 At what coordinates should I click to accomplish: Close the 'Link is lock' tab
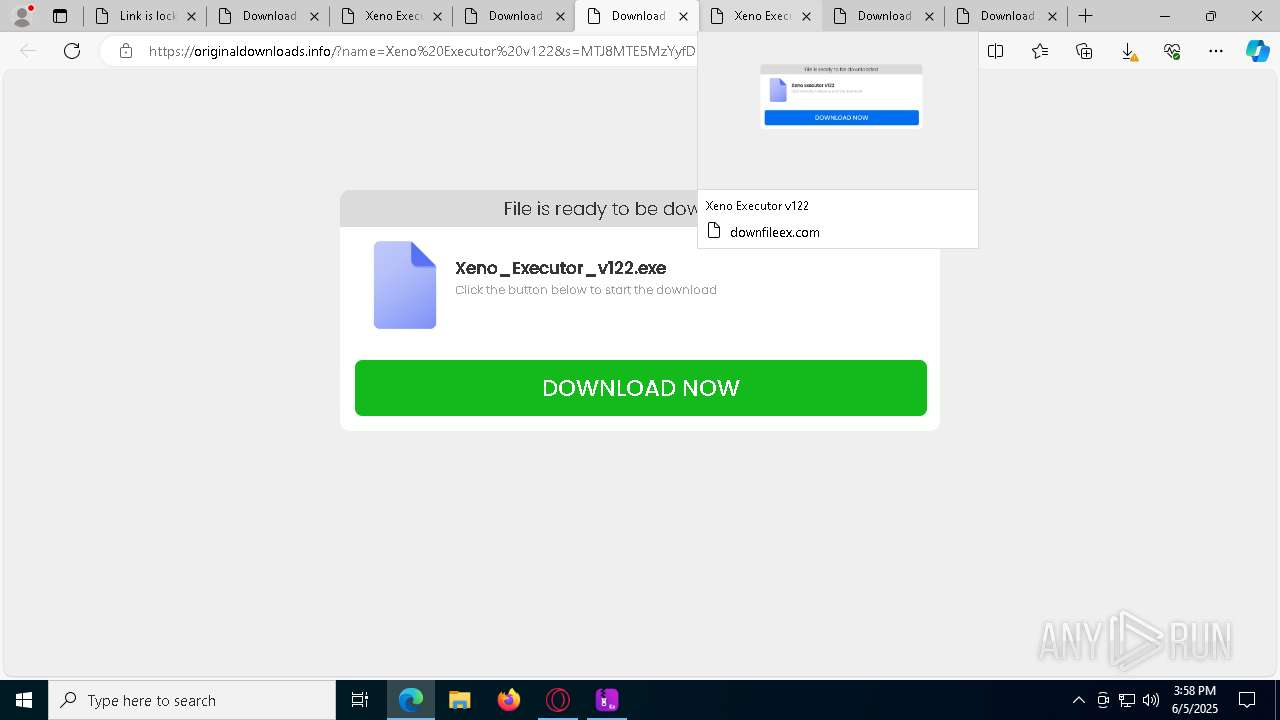[x=191, y=16]
